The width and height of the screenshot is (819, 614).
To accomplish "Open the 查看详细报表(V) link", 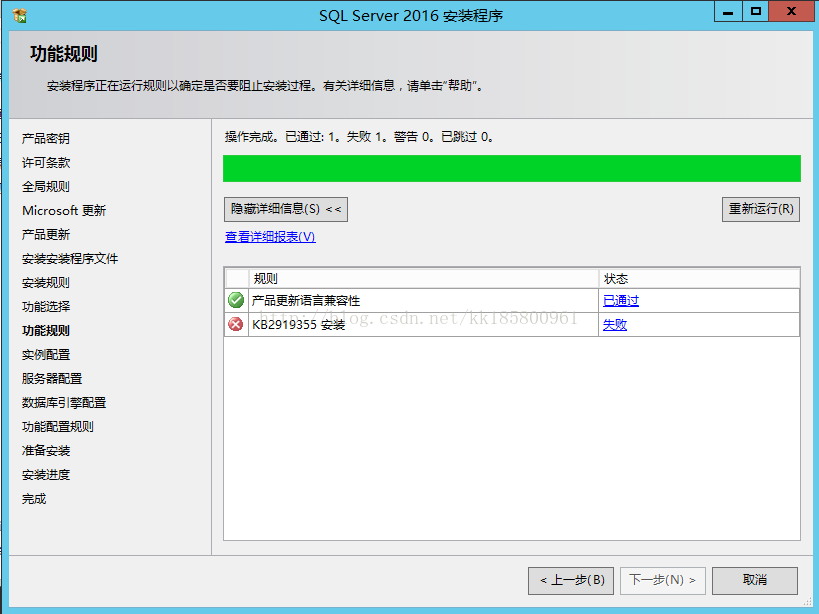I will [x=270, y=237].
